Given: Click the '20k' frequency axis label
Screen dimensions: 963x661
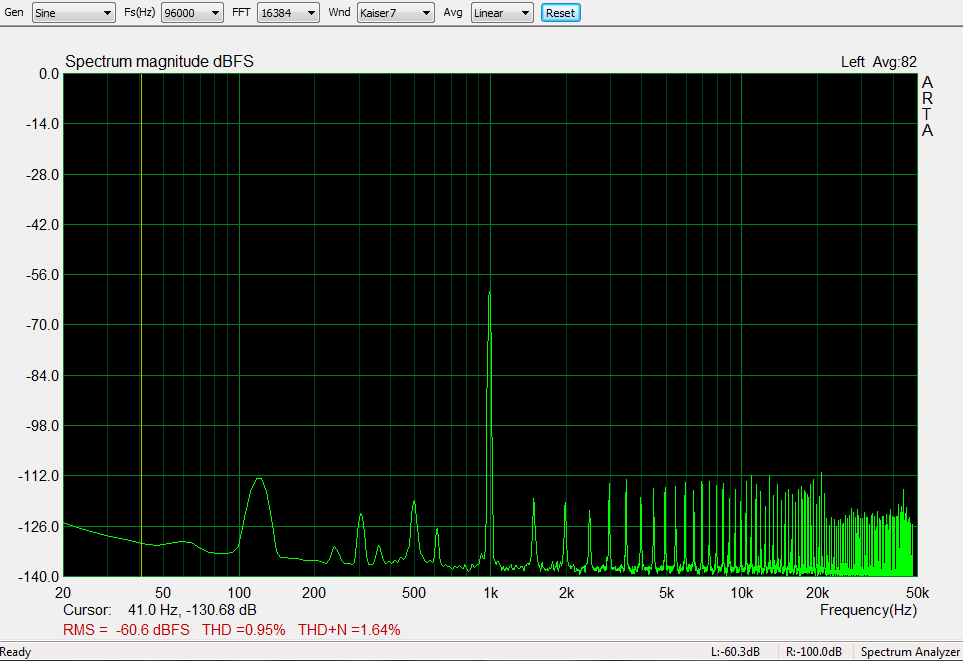Looking at the screenshot, I should pos(817,593).
